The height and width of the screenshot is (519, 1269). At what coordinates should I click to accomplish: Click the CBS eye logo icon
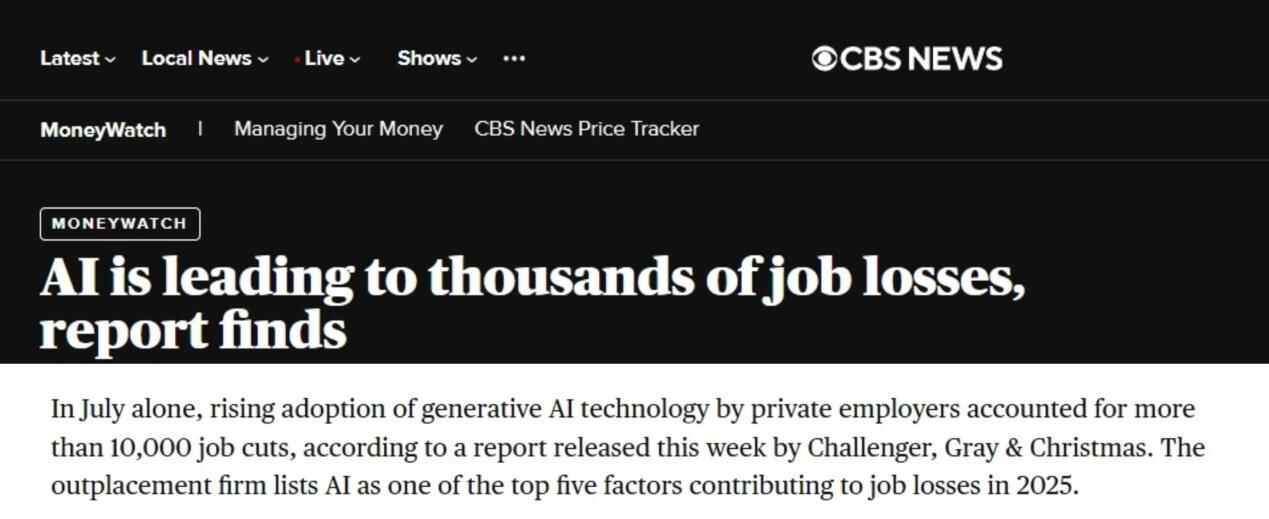[x=824, y=59]
